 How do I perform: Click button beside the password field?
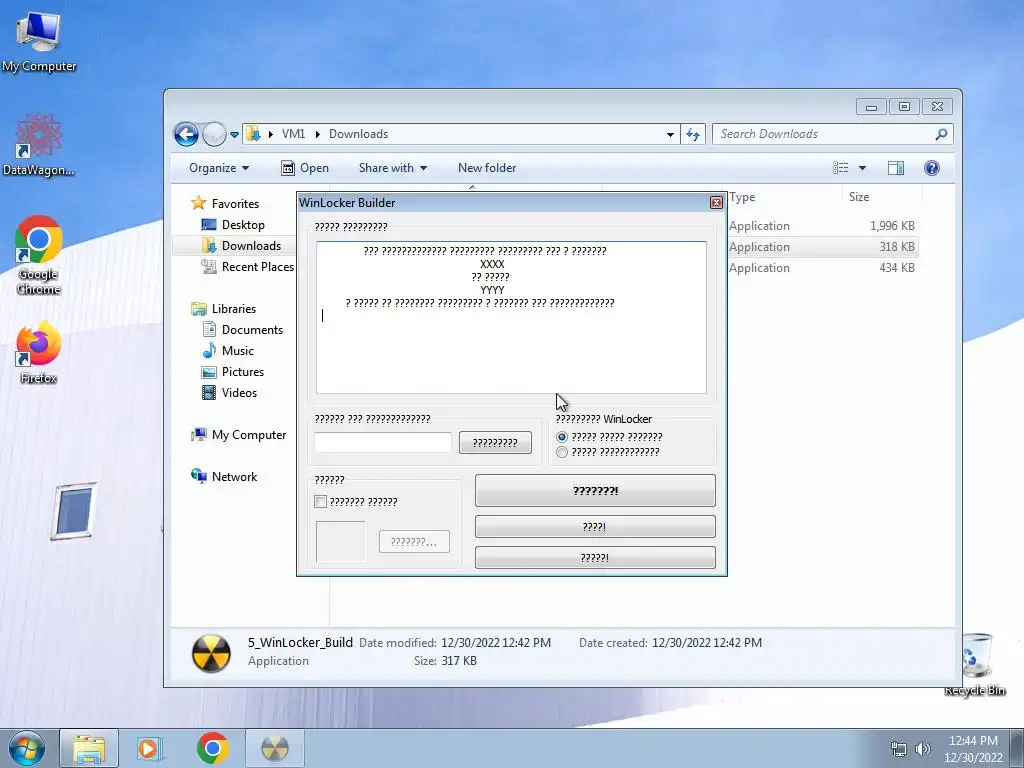[495, 443]
